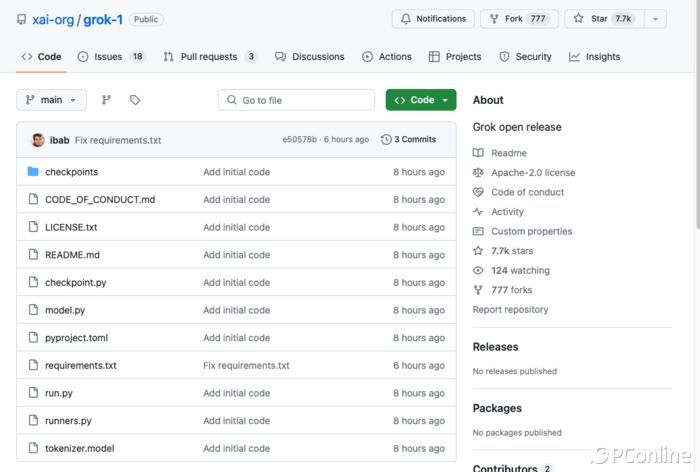Open the Actions tab
700x472 pixels.
coord(387,57)
